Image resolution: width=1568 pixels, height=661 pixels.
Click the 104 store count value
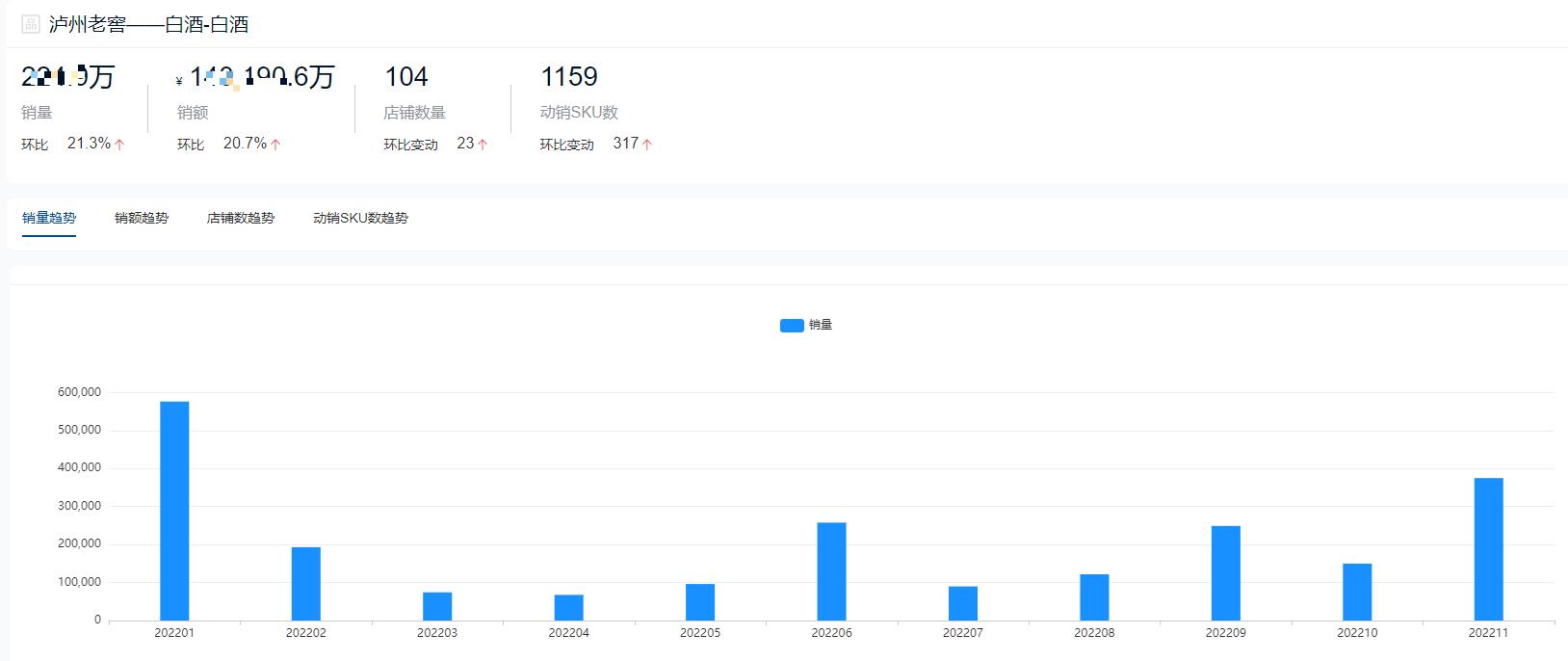[x=406, y=76]
